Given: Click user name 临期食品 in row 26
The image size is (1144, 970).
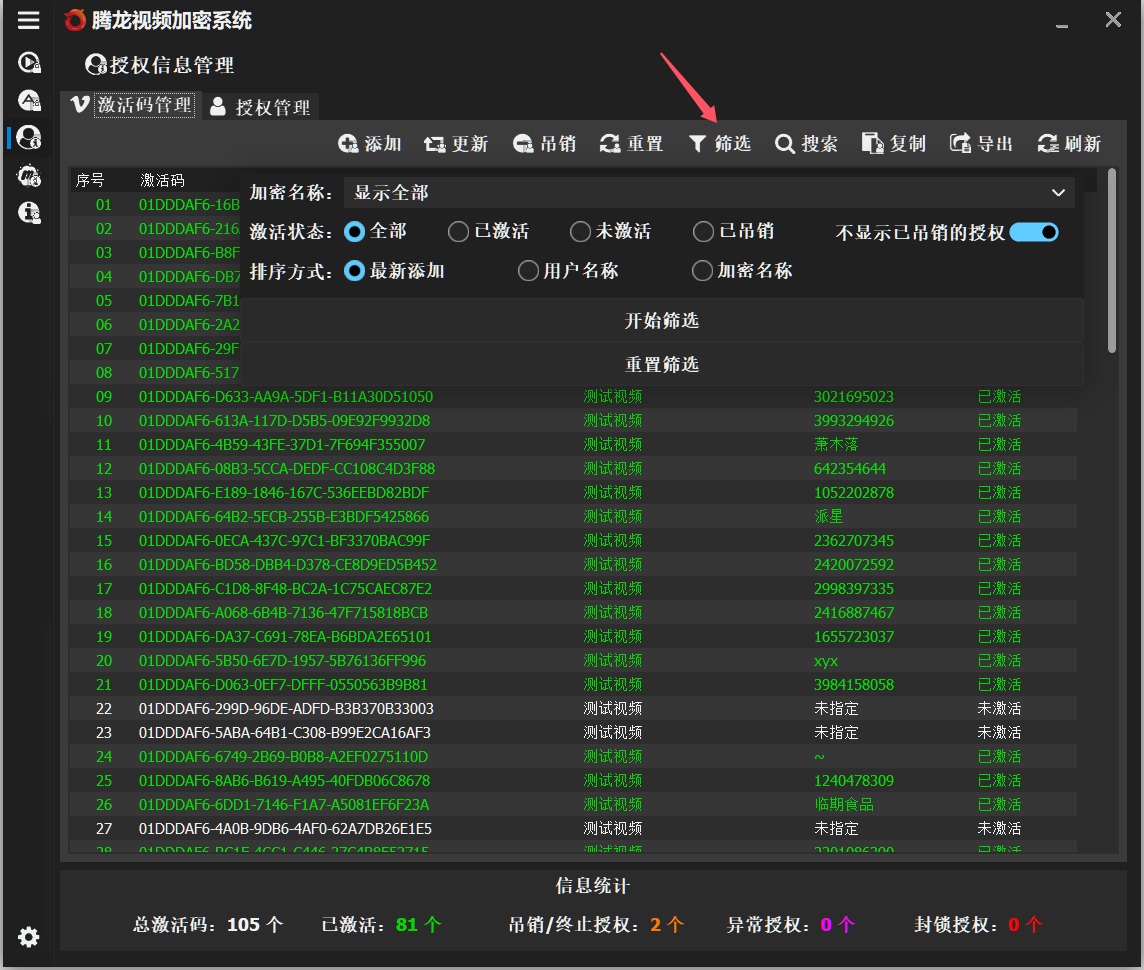Looking at the screenshot, I should coord(844,804).
